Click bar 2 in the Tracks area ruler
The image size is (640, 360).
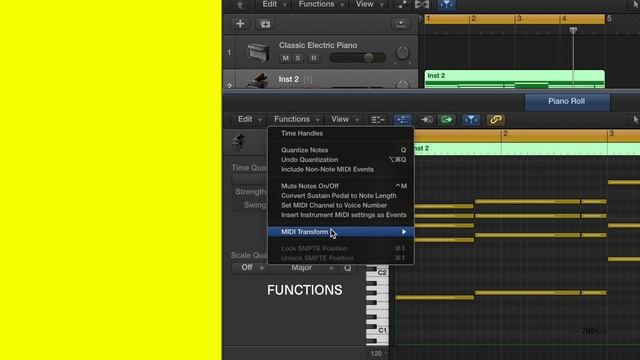click(x=473, y=19)
